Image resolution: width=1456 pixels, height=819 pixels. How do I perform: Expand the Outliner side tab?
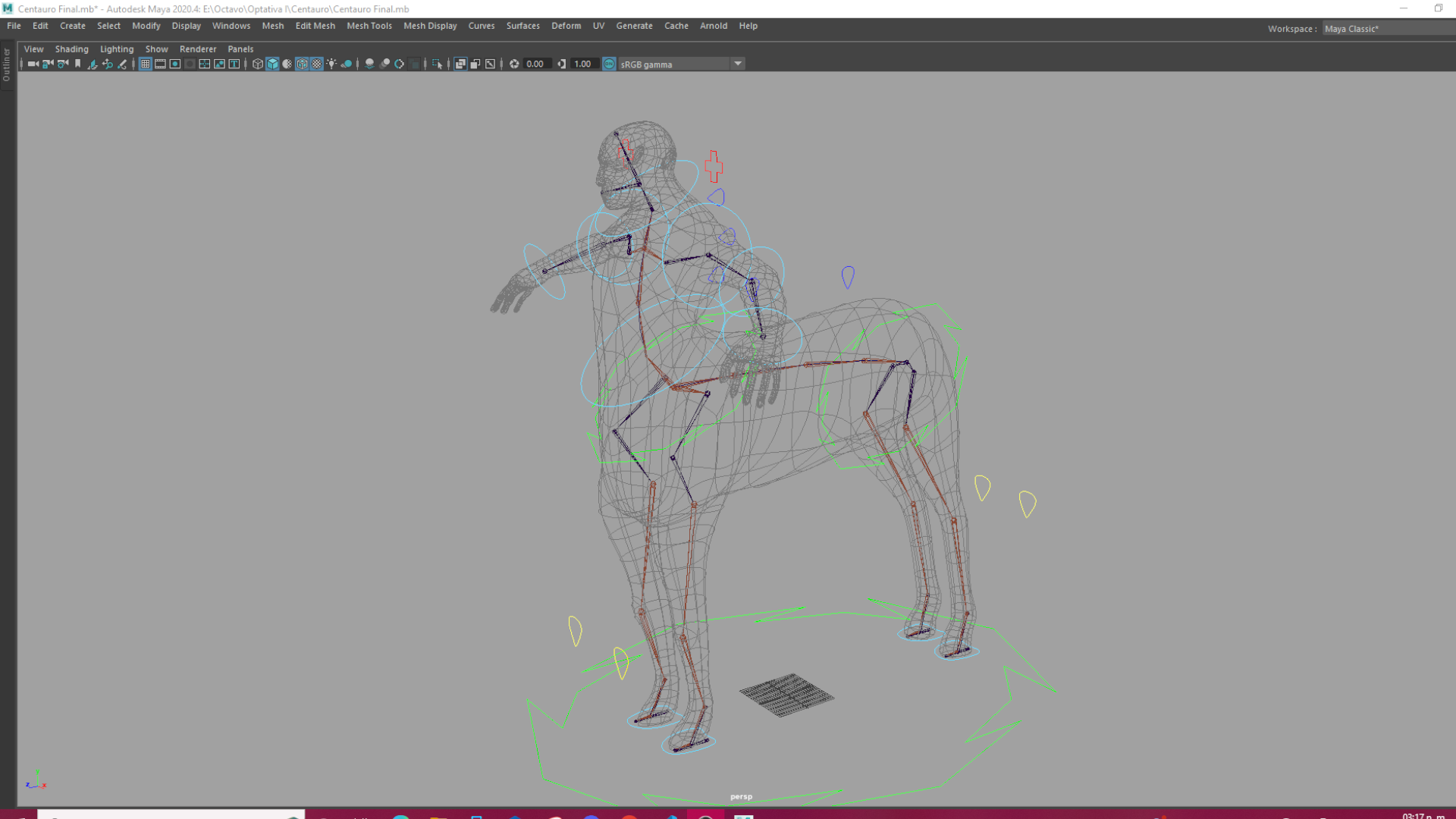pyautogui.click(x=7, y=65)
